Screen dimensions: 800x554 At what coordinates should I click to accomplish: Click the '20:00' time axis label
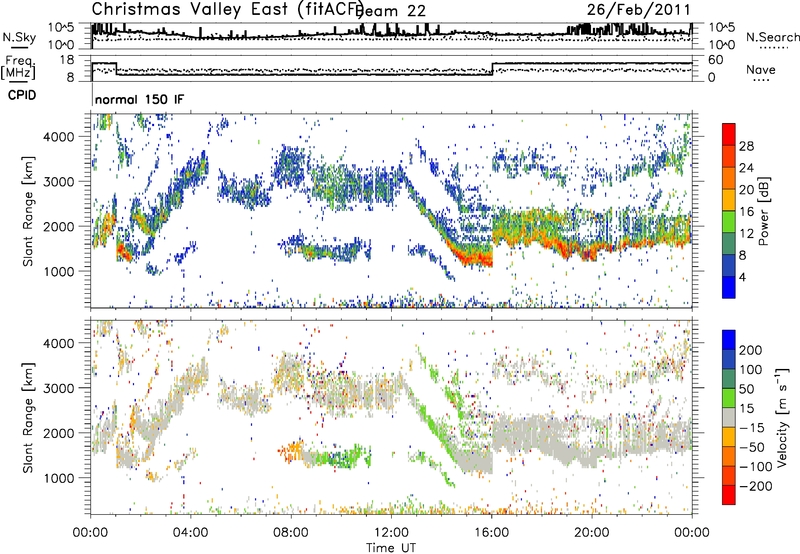click(592, 533)
